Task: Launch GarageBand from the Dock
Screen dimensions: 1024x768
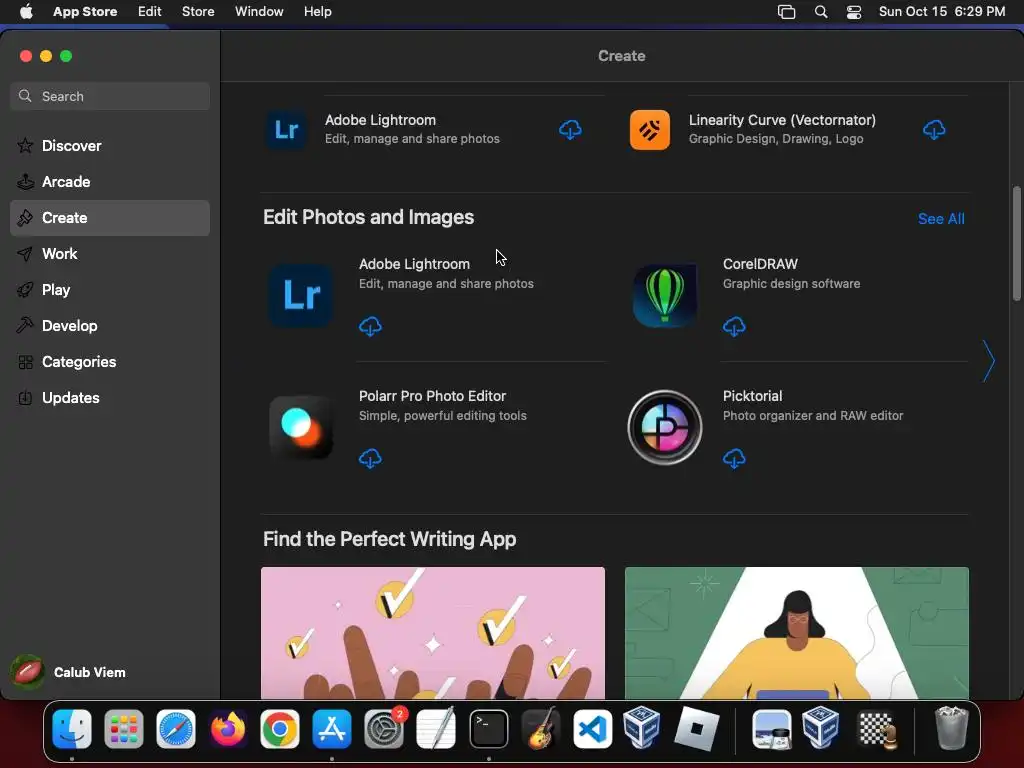Action: click(540, 729)
